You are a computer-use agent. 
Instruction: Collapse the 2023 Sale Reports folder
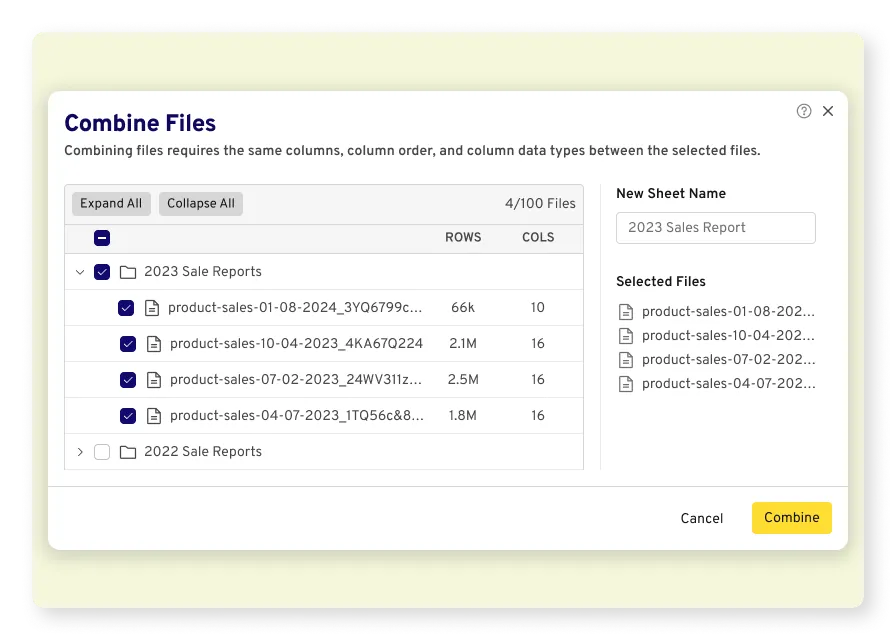(x=80, y=271)
